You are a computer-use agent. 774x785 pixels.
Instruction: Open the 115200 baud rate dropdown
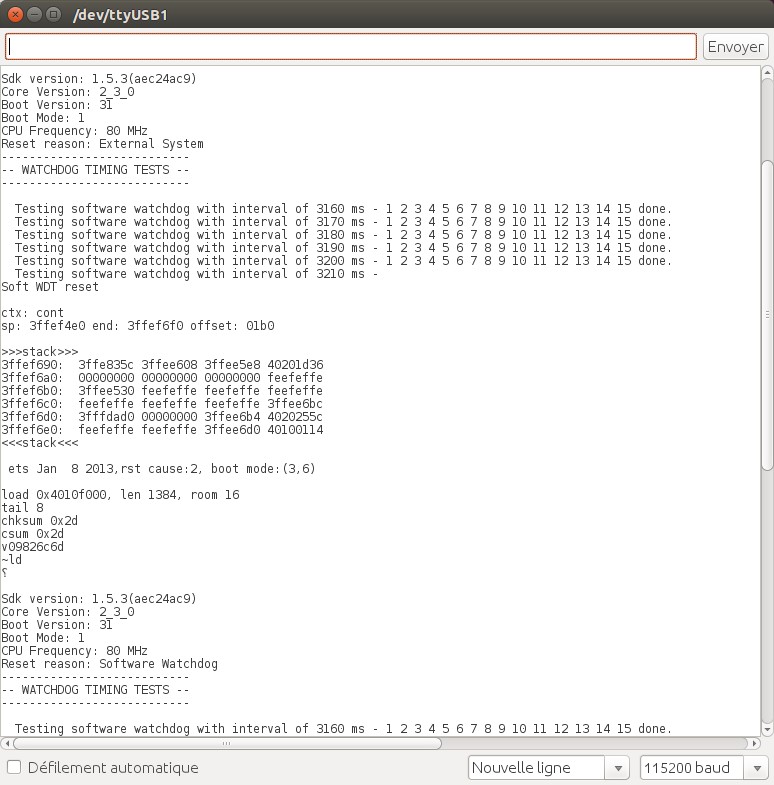(703, 768)
